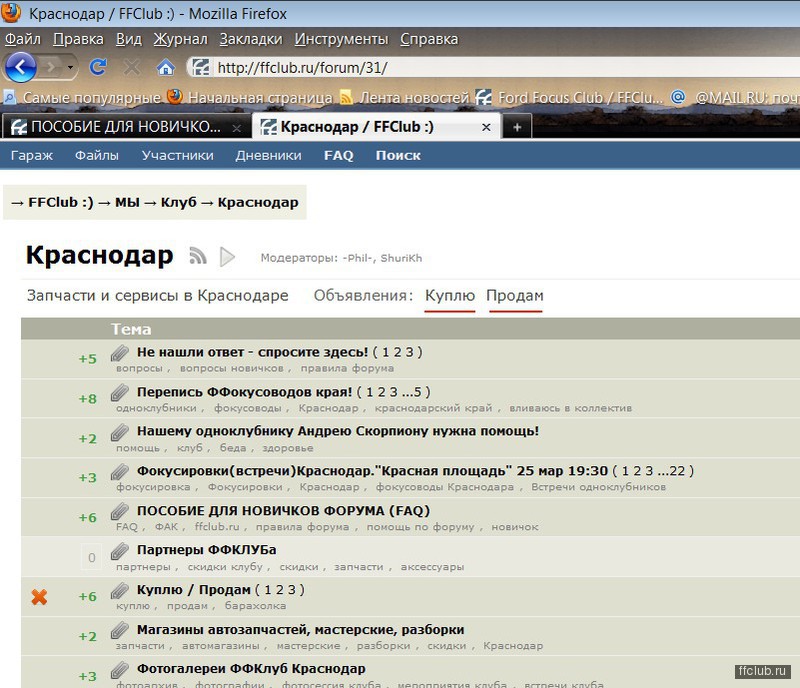
Task: Open moderator ShuriKh profile
Action: (401, 258)
